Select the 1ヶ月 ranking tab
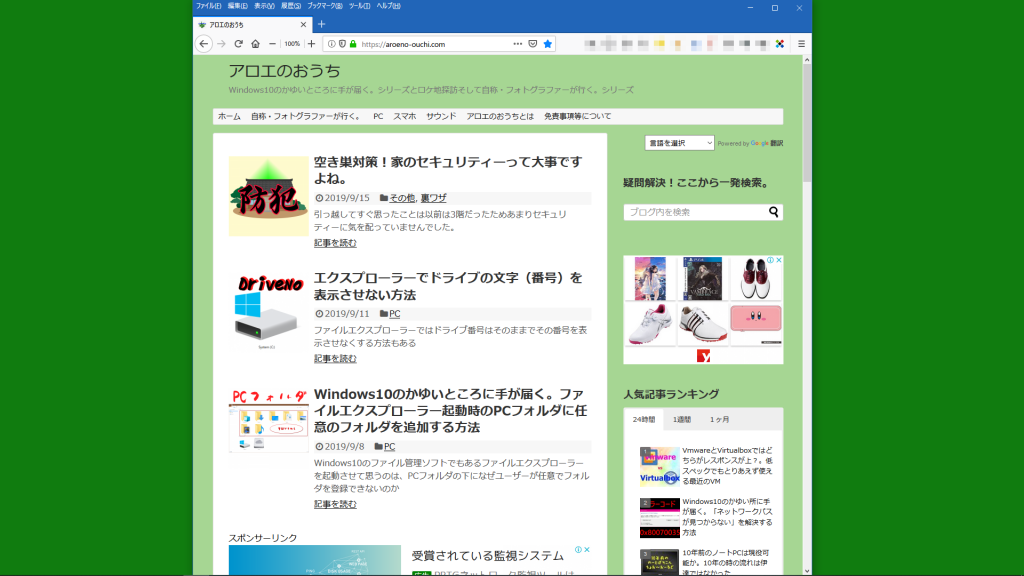The height and width of the screenshot is (576, 1024). coord(719,419)
